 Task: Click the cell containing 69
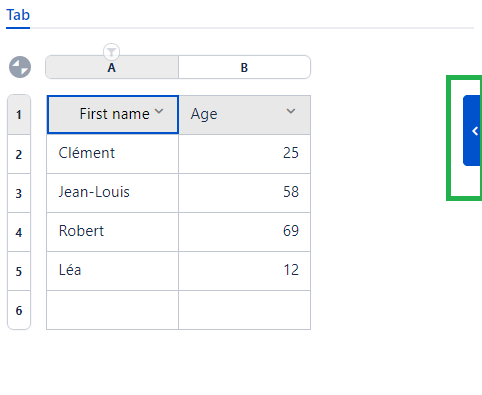[x=245, y=232]
